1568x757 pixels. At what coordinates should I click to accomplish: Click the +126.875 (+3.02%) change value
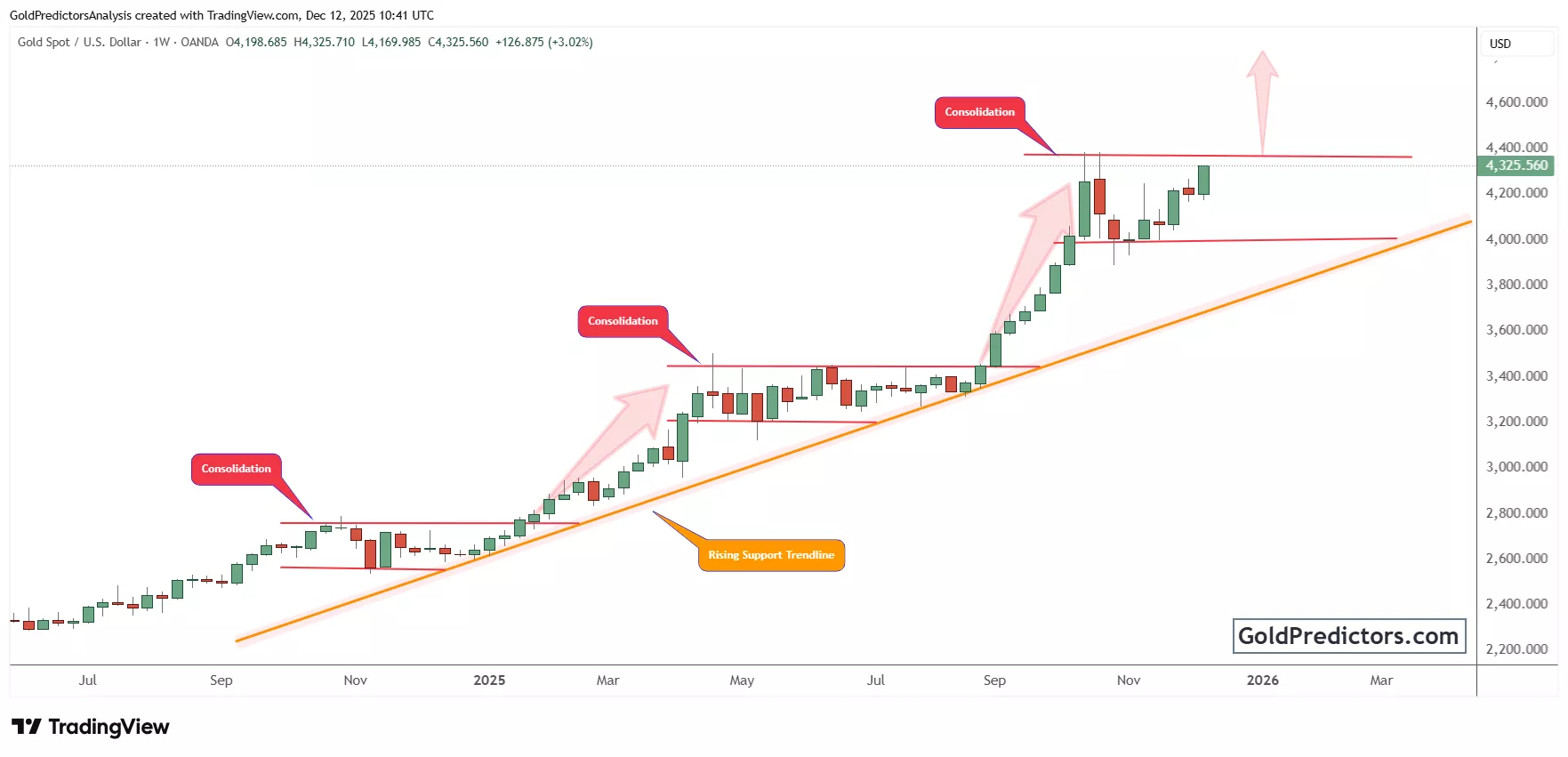543,42
